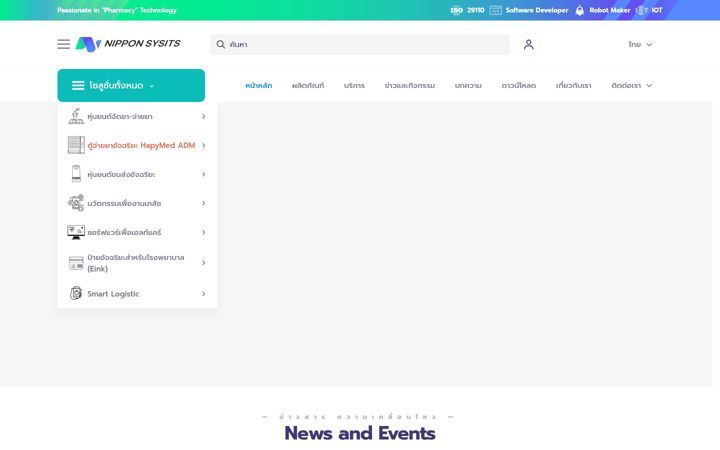Open the user account icon

[529, 44]
